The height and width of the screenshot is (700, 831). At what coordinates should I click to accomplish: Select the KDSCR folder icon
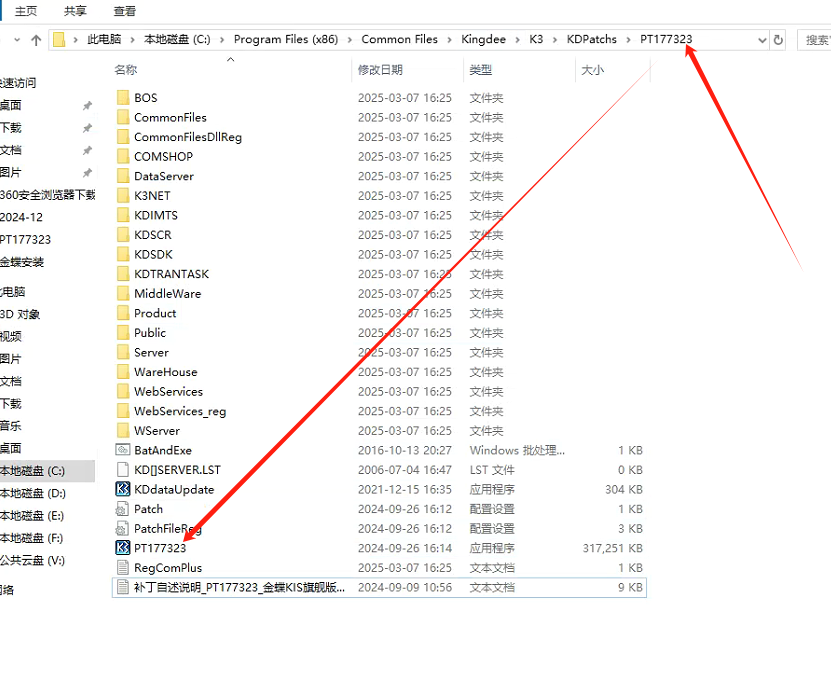pyautogui.click(x=123, y=235)
